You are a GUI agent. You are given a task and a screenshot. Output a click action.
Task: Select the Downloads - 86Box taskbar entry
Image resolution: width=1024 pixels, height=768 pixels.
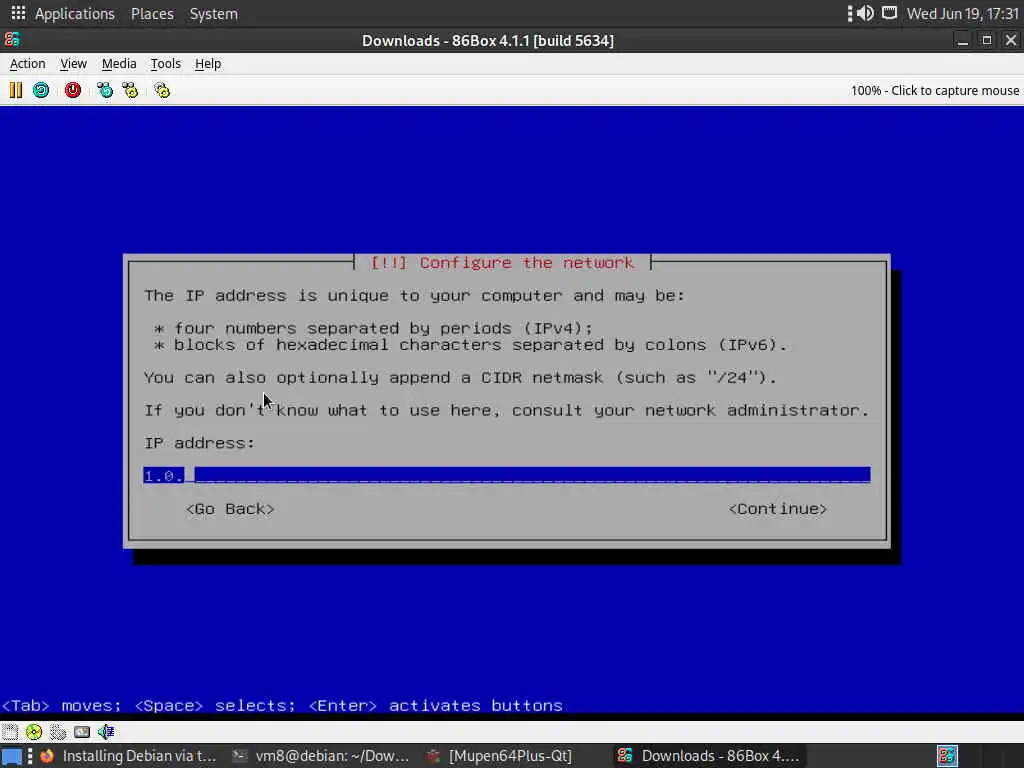709,756
